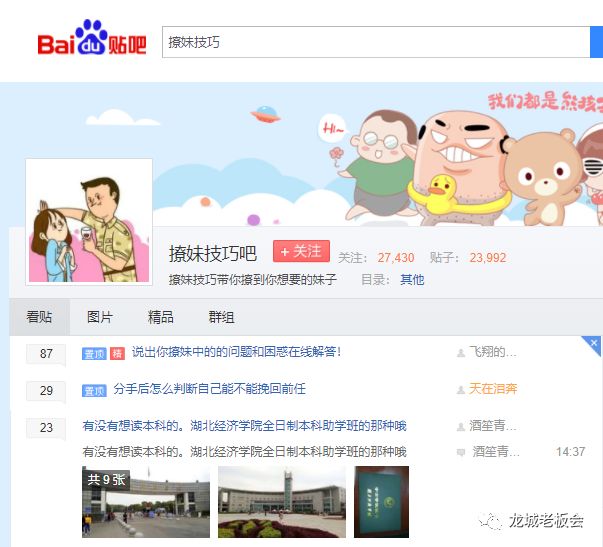Click the 撩妹技巧吧 forum avatar image

coord(89,222)
